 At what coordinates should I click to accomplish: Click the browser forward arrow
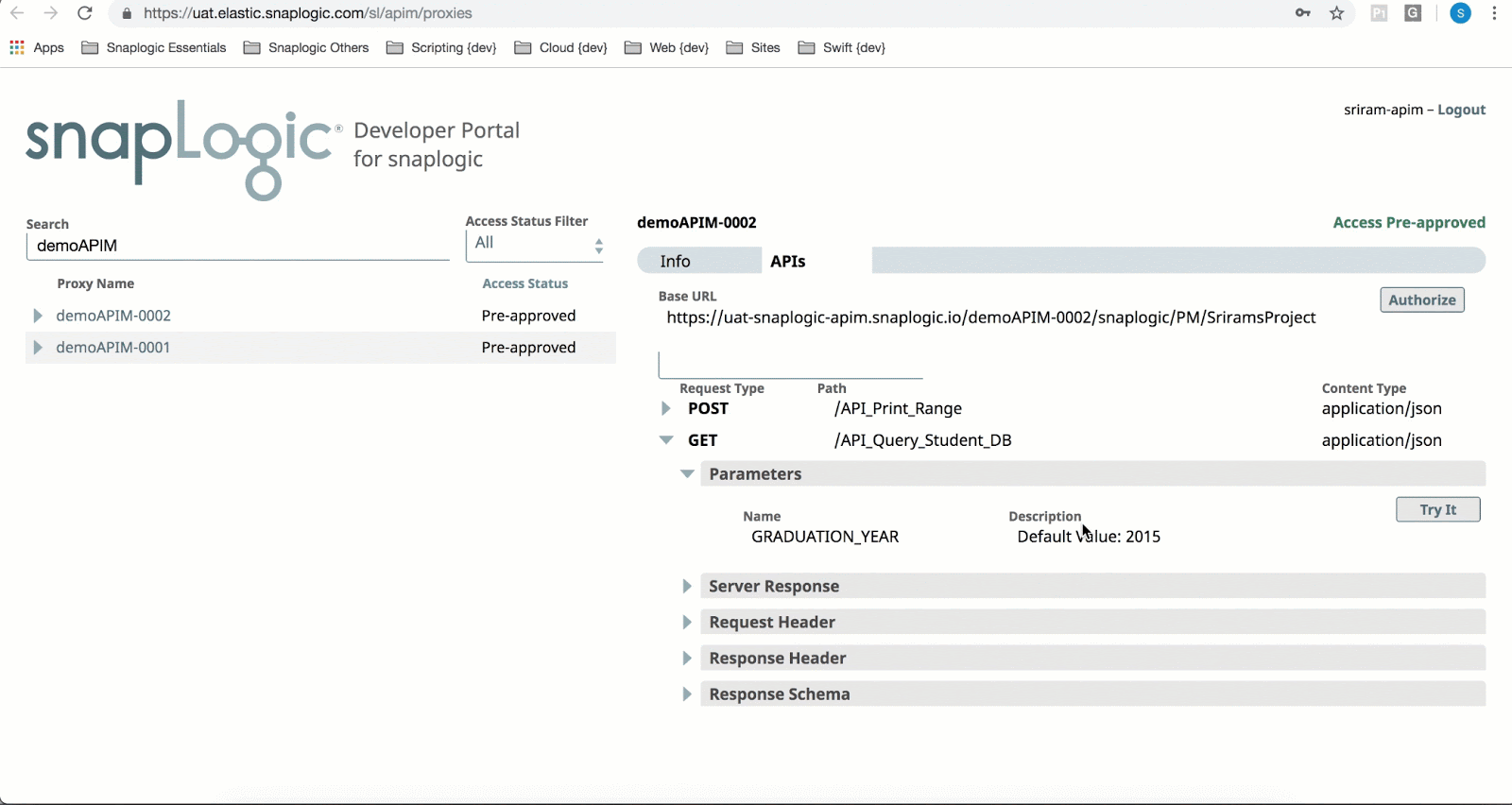click(x=51, y=13)
